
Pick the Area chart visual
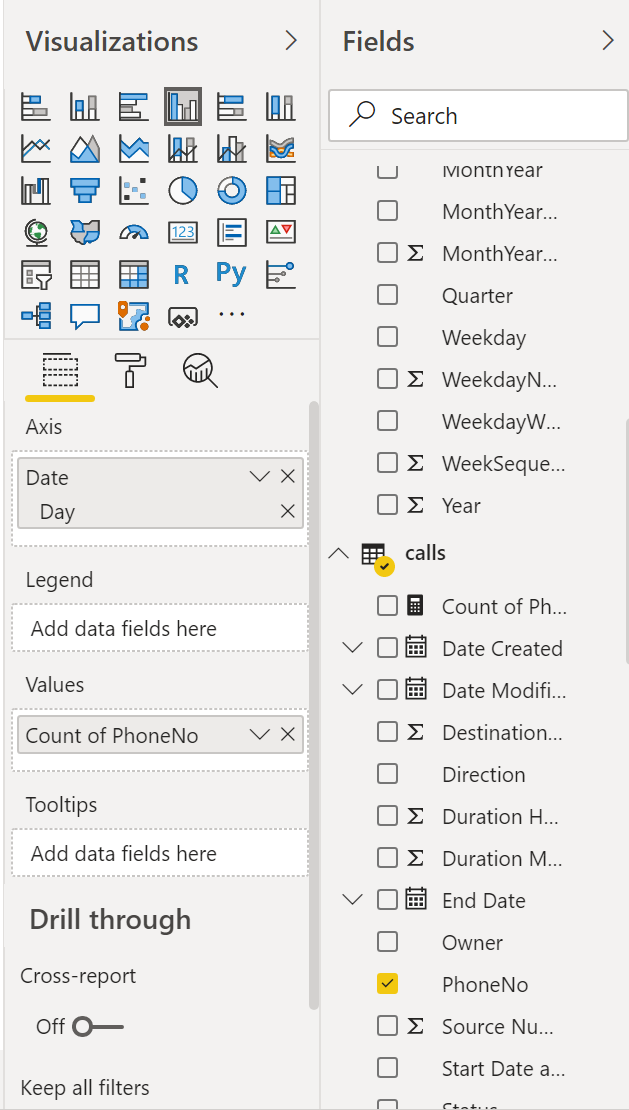click(84, 149)
